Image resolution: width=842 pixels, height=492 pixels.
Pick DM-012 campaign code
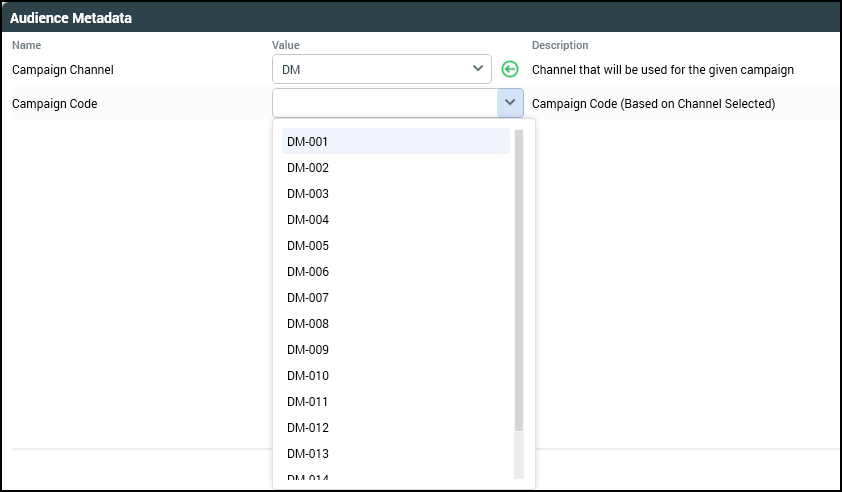[x=308, y=428]
